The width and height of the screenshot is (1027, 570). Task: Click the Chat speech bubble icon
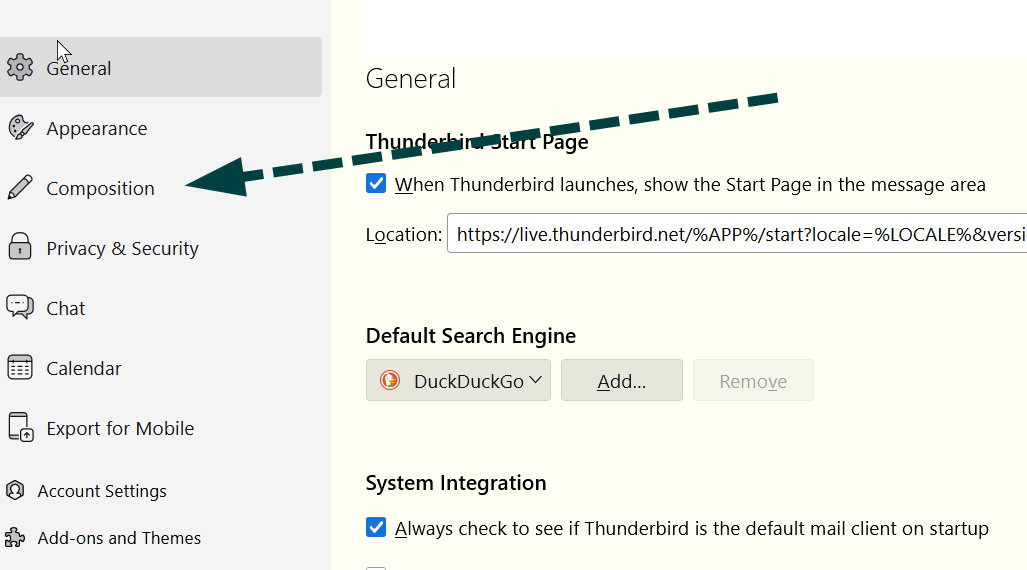coord(20,308)
